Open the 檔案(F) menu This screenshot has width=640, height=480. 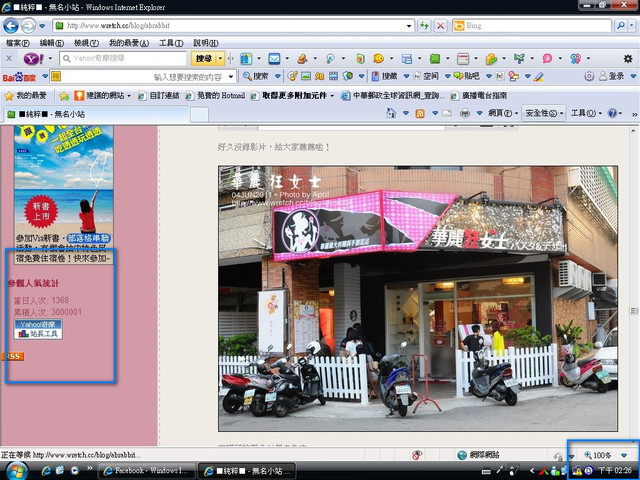click(18, 43)
